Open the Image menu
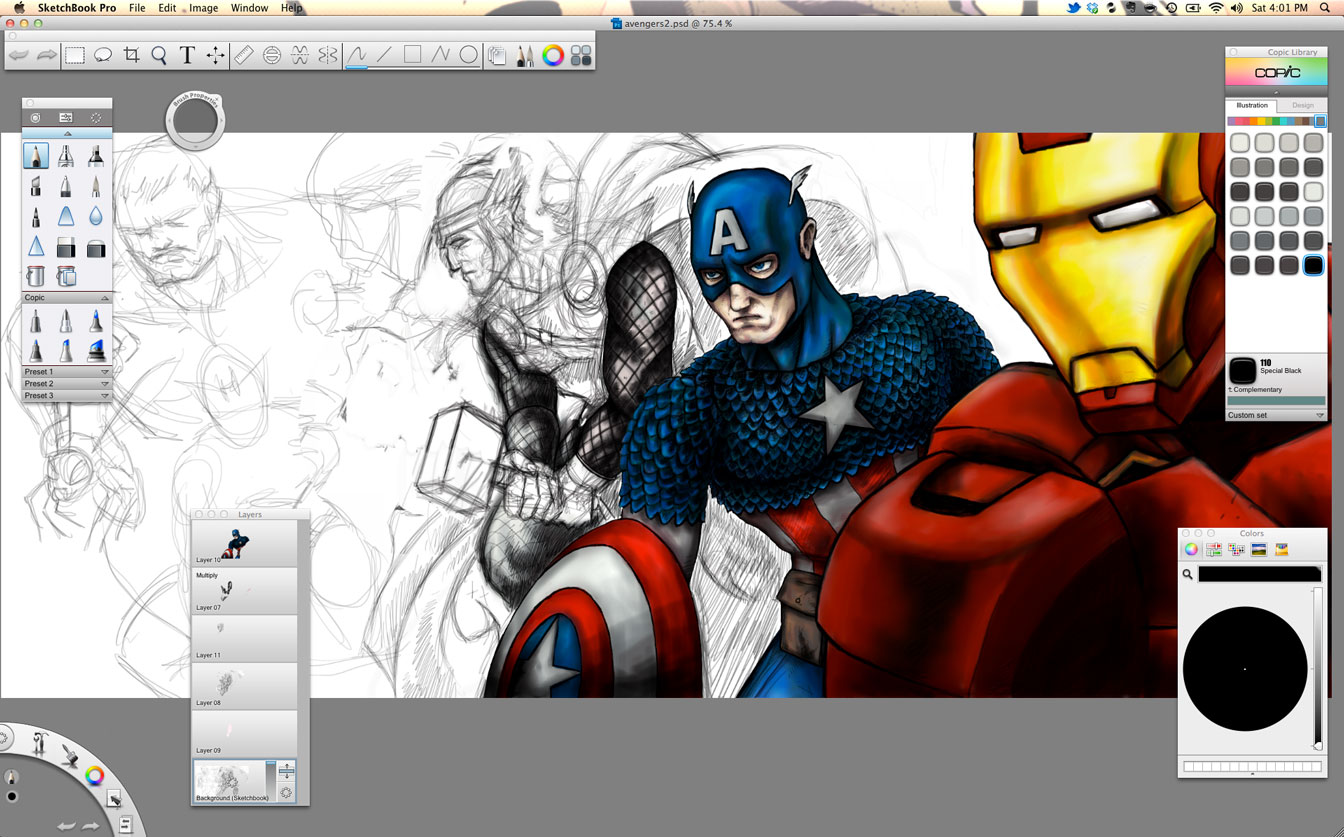This screenshot has height=837, width=1344. (x=203, y=8)
